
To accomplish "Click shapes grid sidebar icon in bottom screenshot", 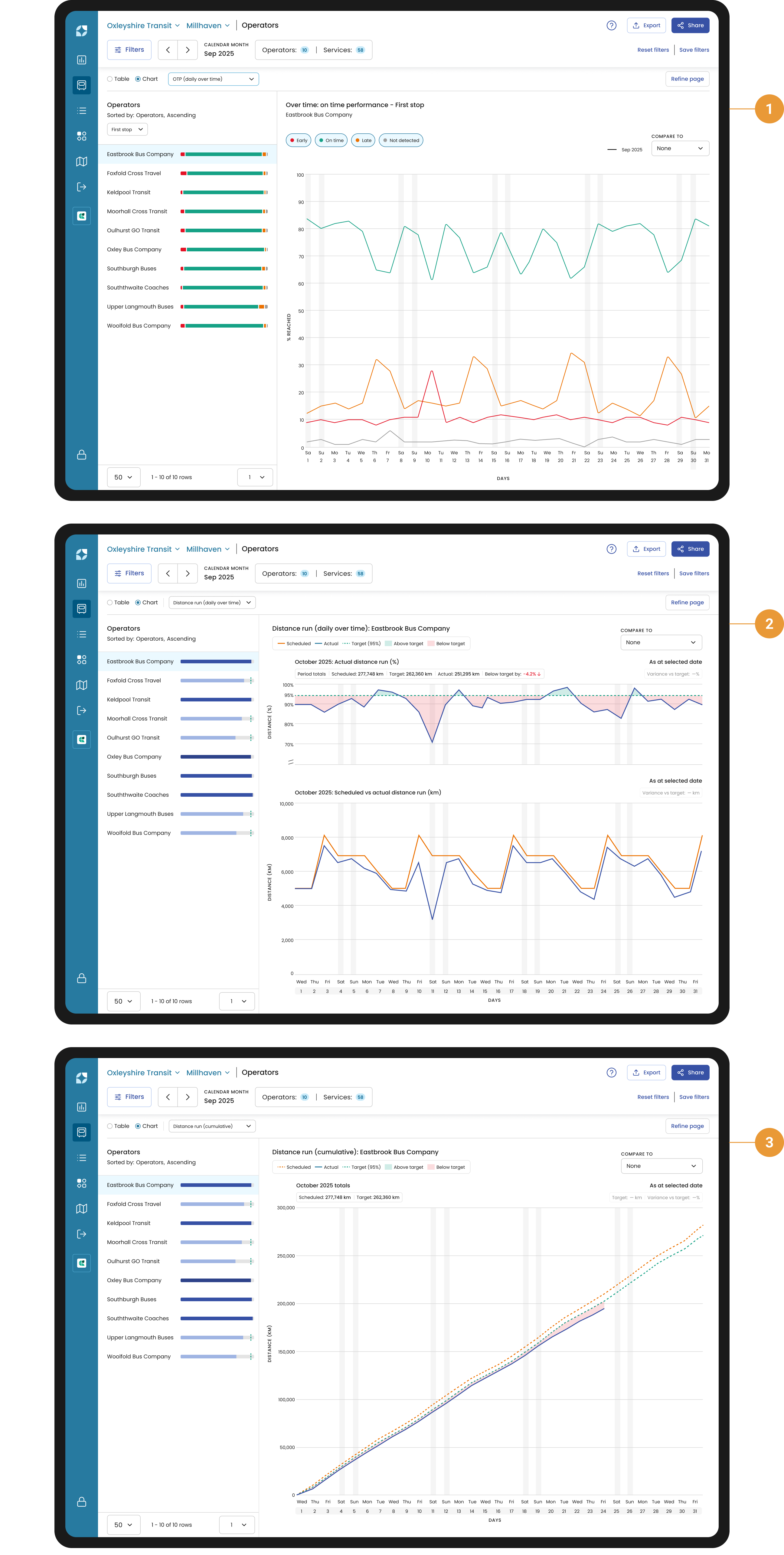I will pyautogui.click(x=81, y=1183).
